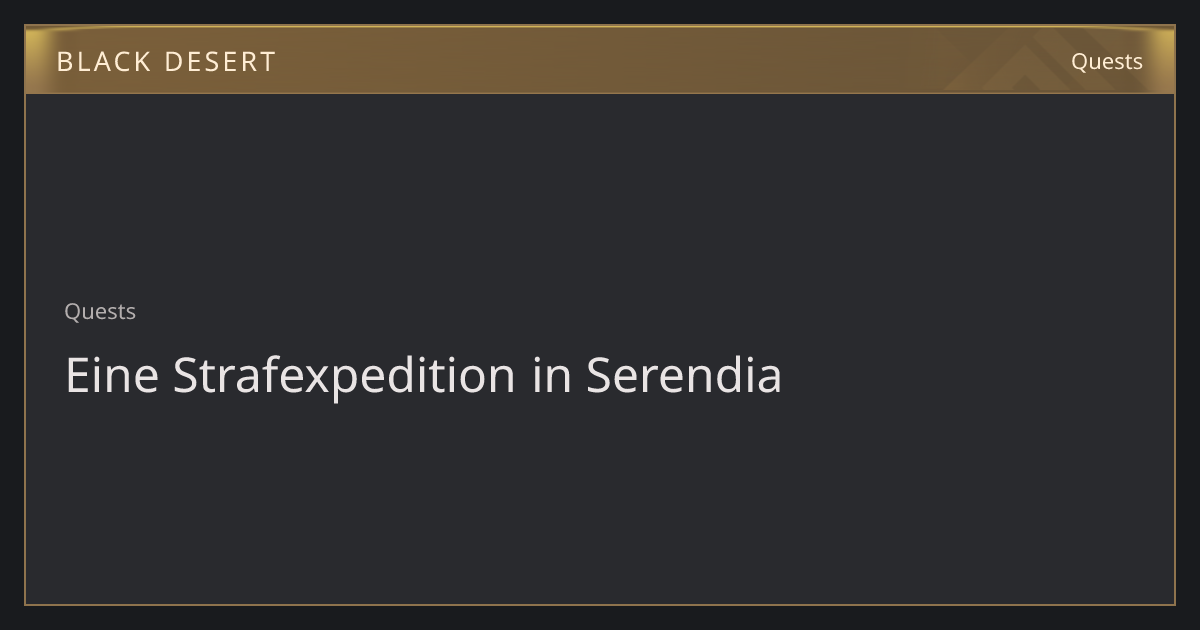Click the word Serendia in the heading
Image resolution: width=1200 pixels, height=630 pixels.
click(x=683, y=375)
